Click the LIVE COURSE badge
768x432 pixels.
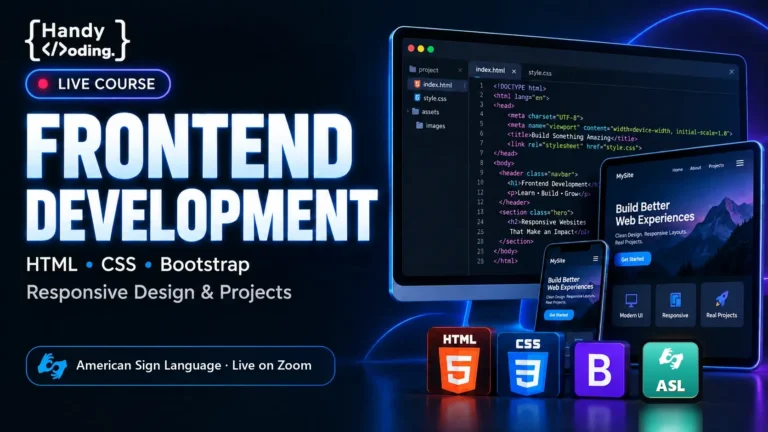tap(98, 84)
